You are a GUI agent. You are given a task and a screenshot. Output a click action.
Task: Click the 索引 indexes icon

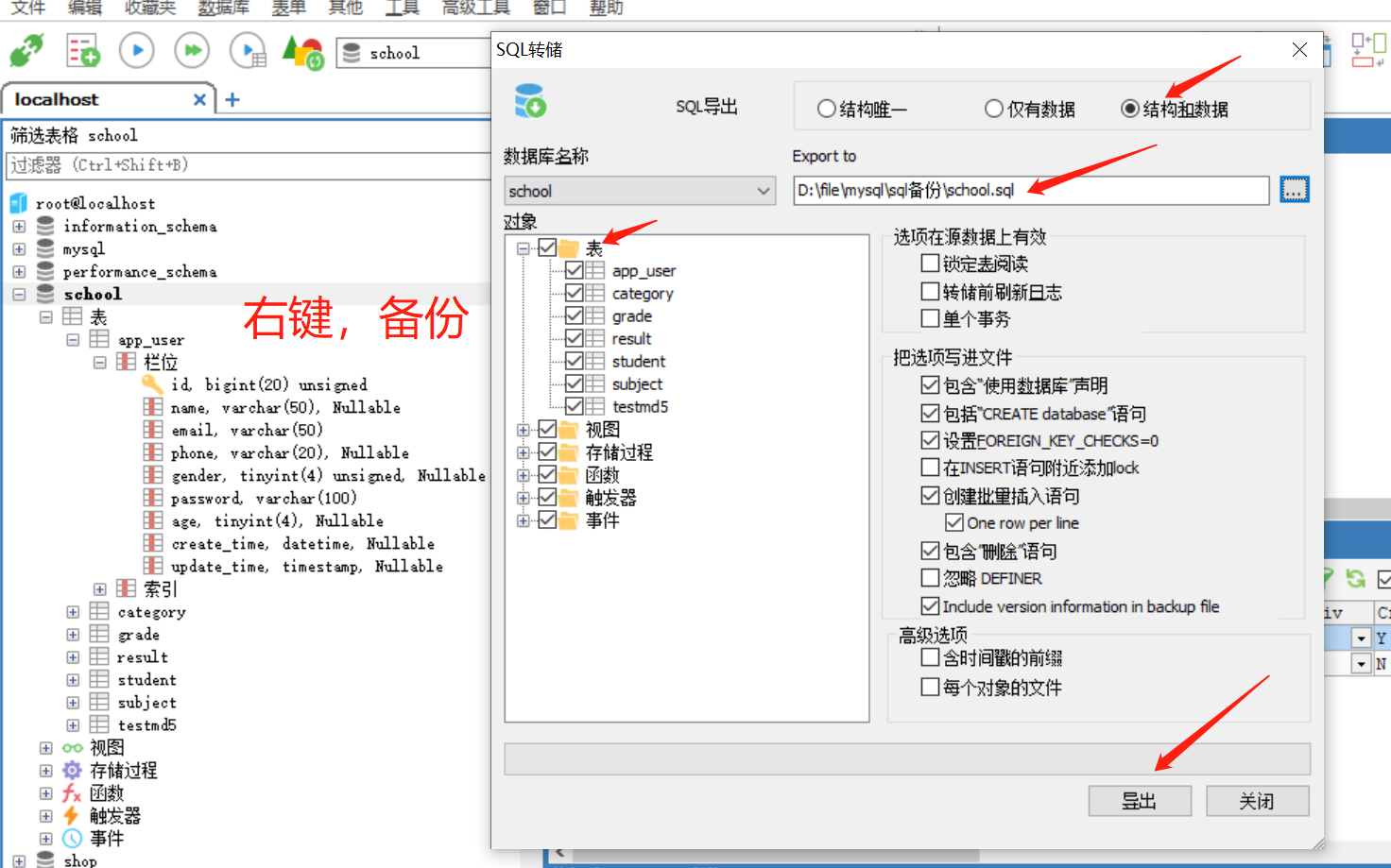tap(126, 588)
